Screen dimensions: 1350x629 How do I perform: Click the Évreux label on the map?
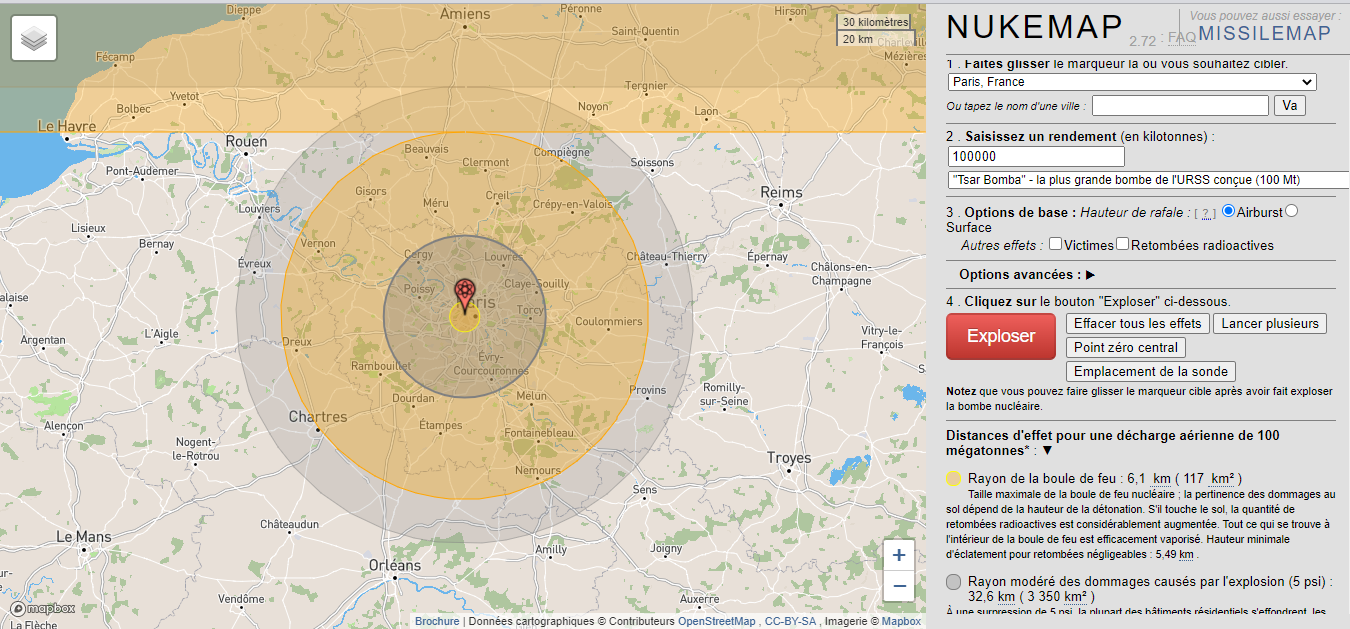point(254,263)
